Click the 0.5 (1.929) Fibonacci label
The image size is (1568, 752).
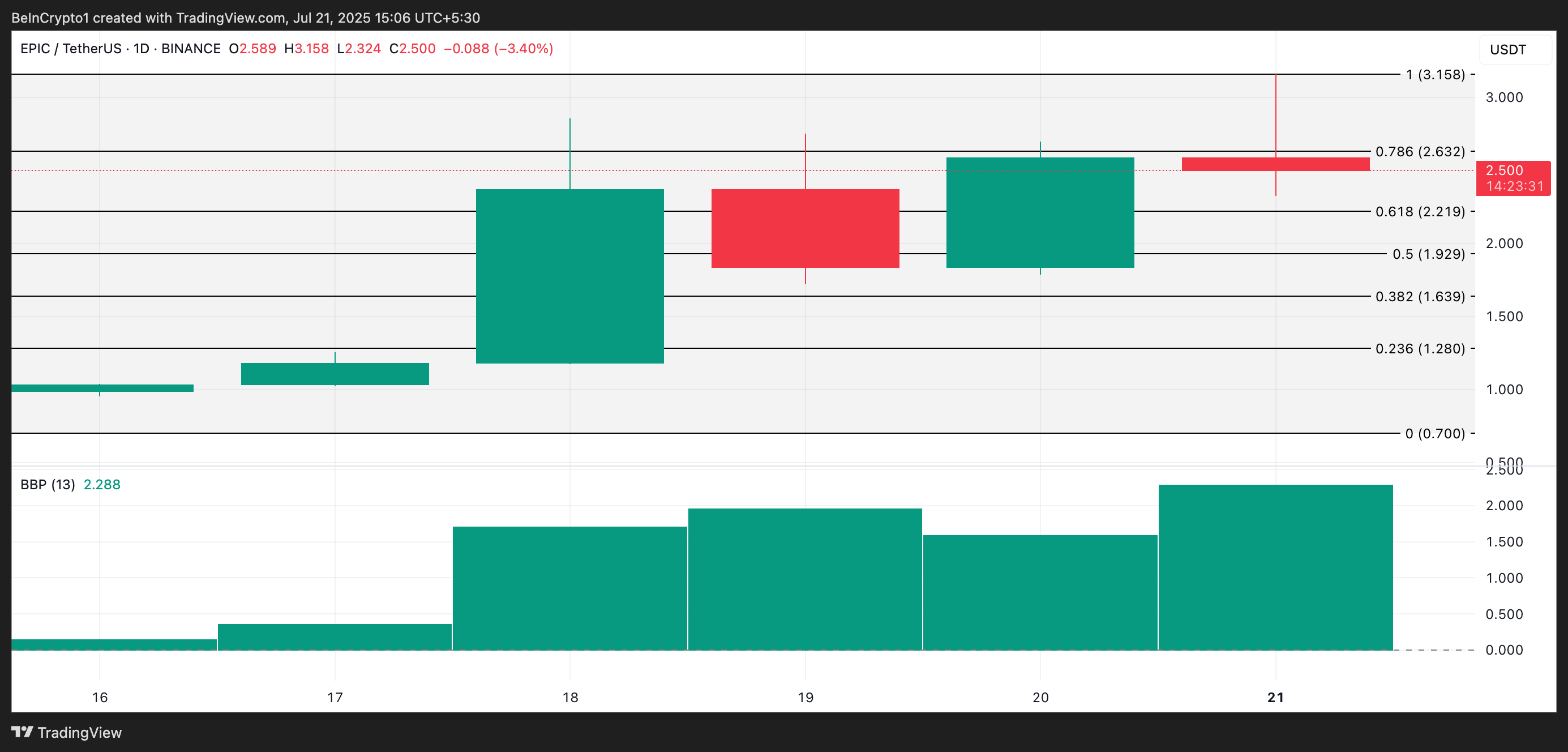(x=1428, y=254)
